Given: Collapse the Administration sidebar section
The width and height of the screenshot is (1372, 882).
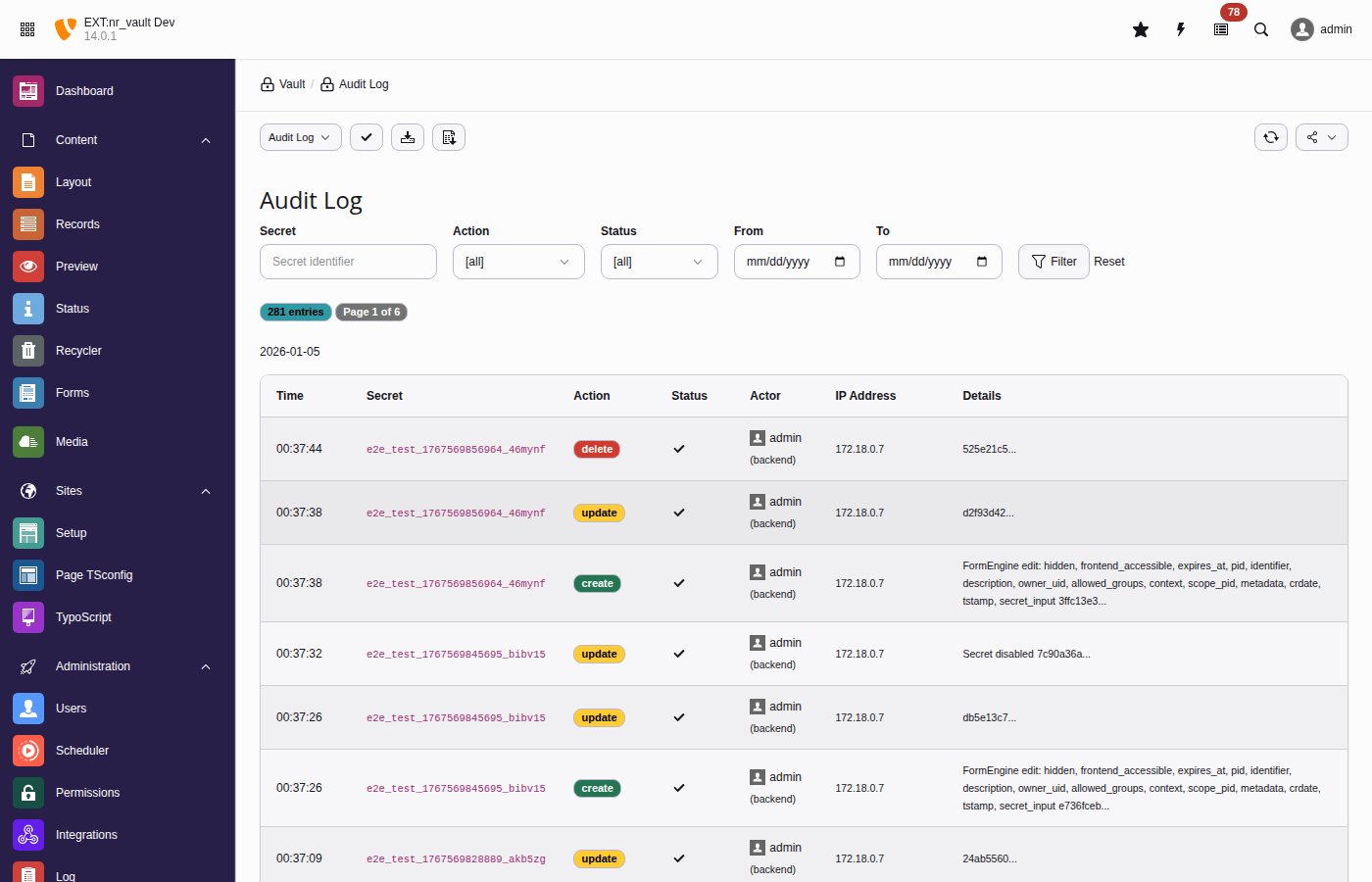Looking at the screenshot, I should point(205,666).
